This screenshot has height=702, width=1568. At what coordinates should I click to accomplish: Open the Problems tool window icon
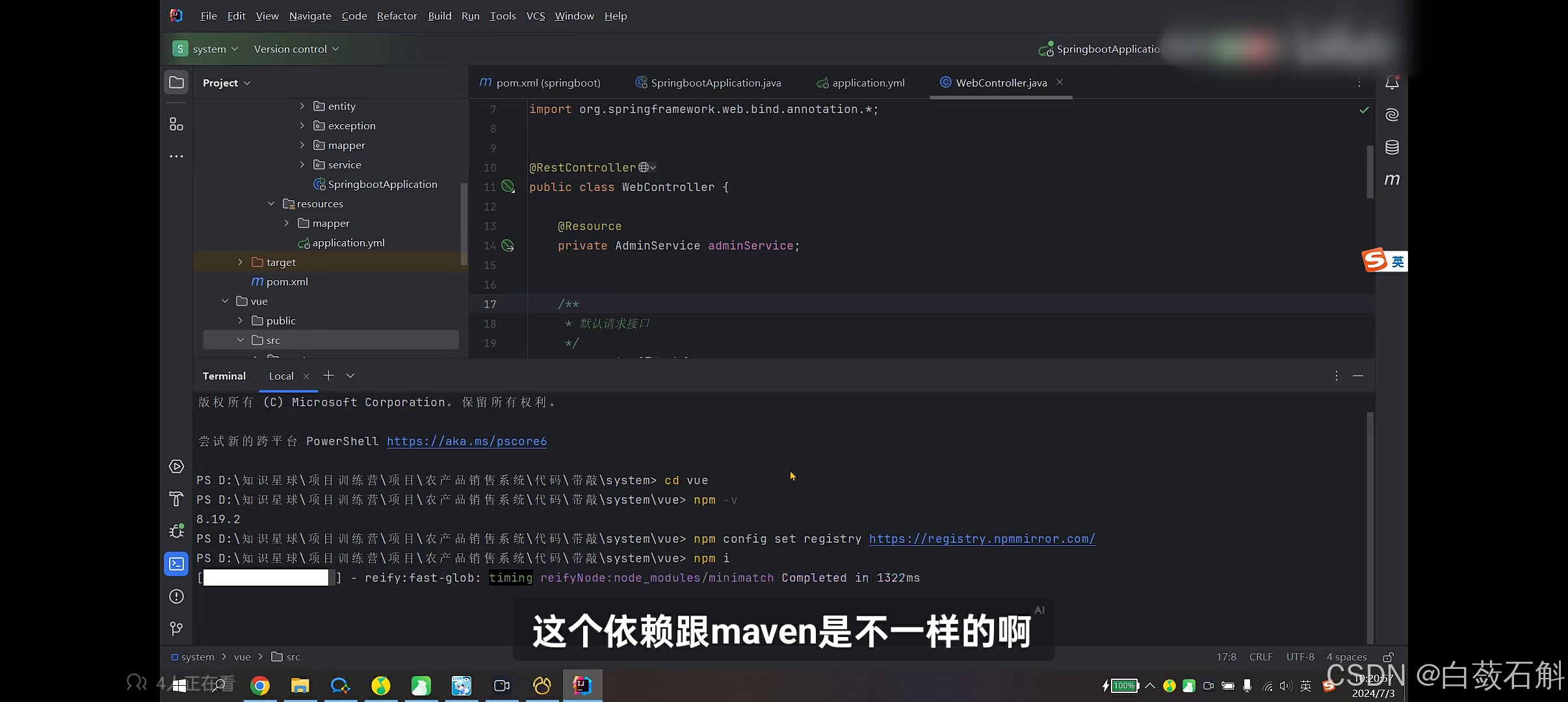coord(176,596)
